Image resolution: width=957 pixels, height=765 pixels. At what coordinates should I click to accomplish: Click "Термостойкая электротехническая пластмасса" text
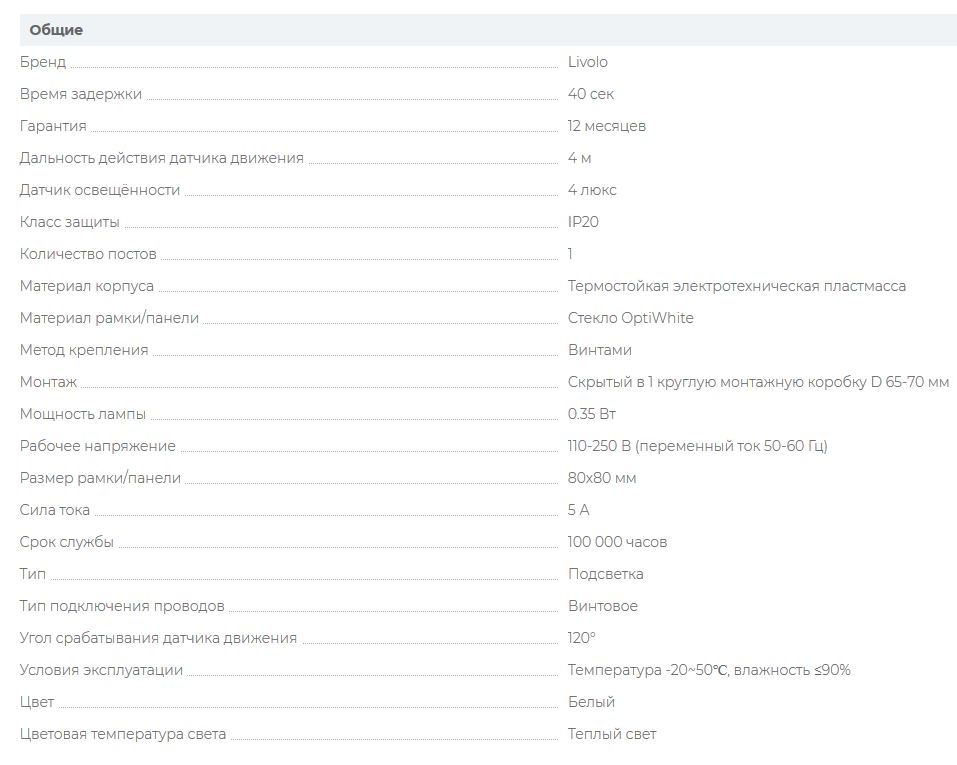(737, 286)
